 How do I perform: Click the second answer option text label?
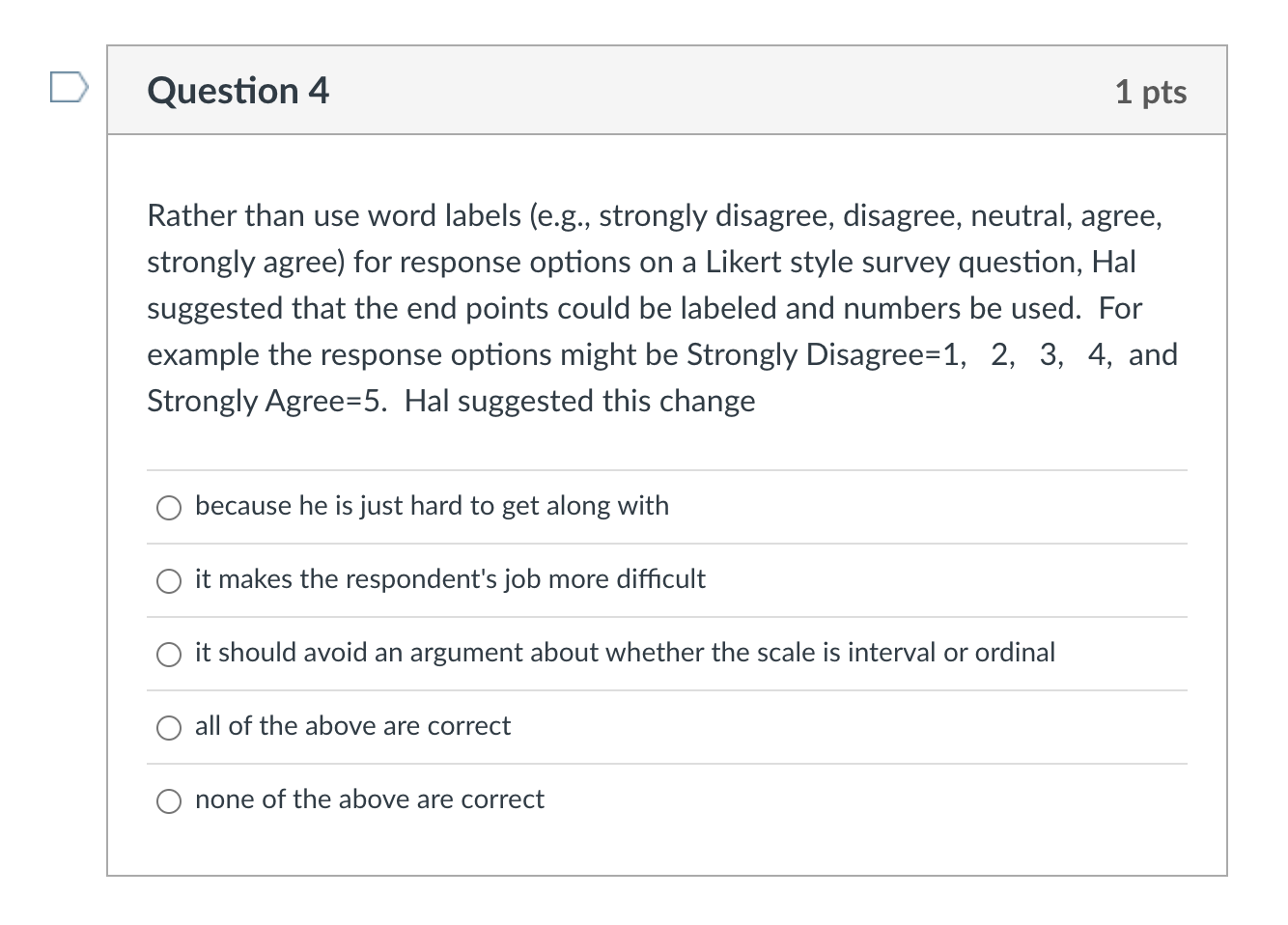450,579
